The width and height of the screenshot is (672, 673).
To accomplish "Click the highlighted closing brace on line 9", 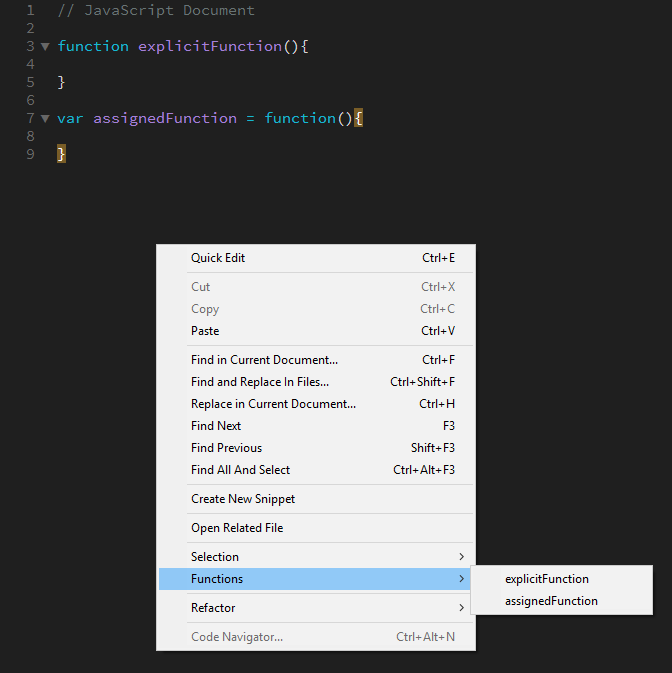I will [x=61, y=154].
